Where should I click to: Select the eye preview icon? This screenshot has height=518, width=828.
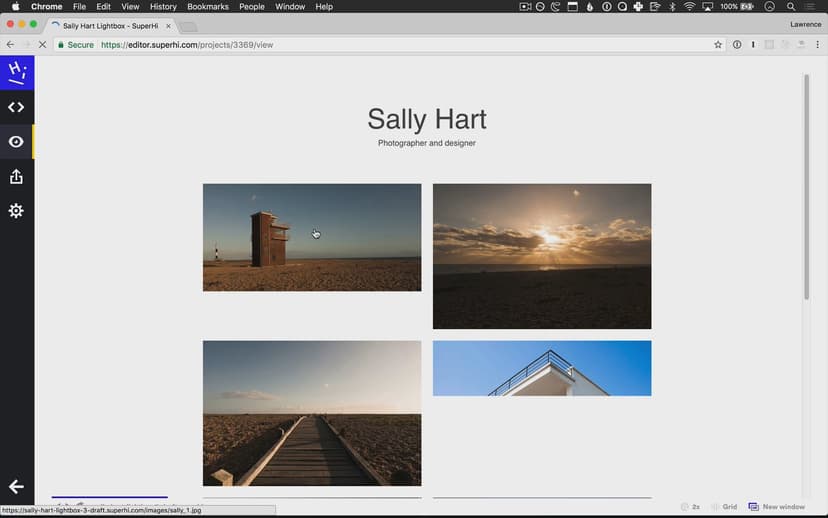16,142
